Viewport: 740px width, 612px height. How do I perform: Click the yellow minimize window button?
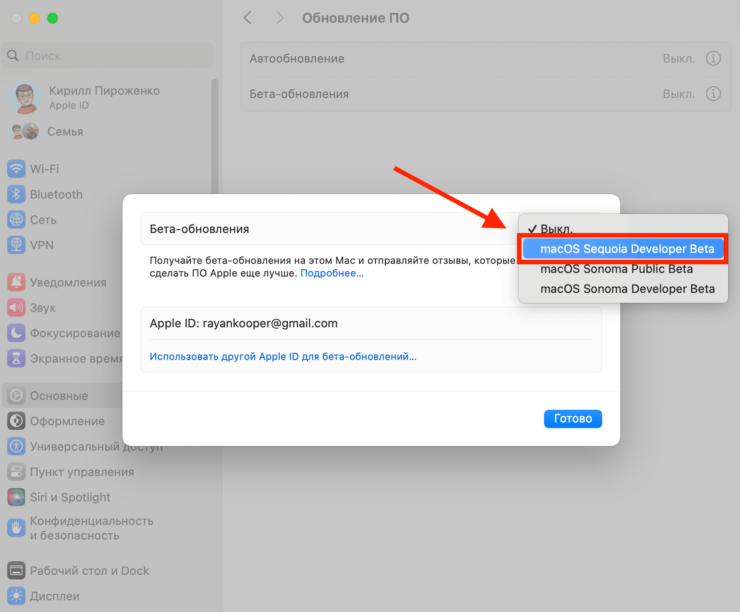(x=34, y=18)
